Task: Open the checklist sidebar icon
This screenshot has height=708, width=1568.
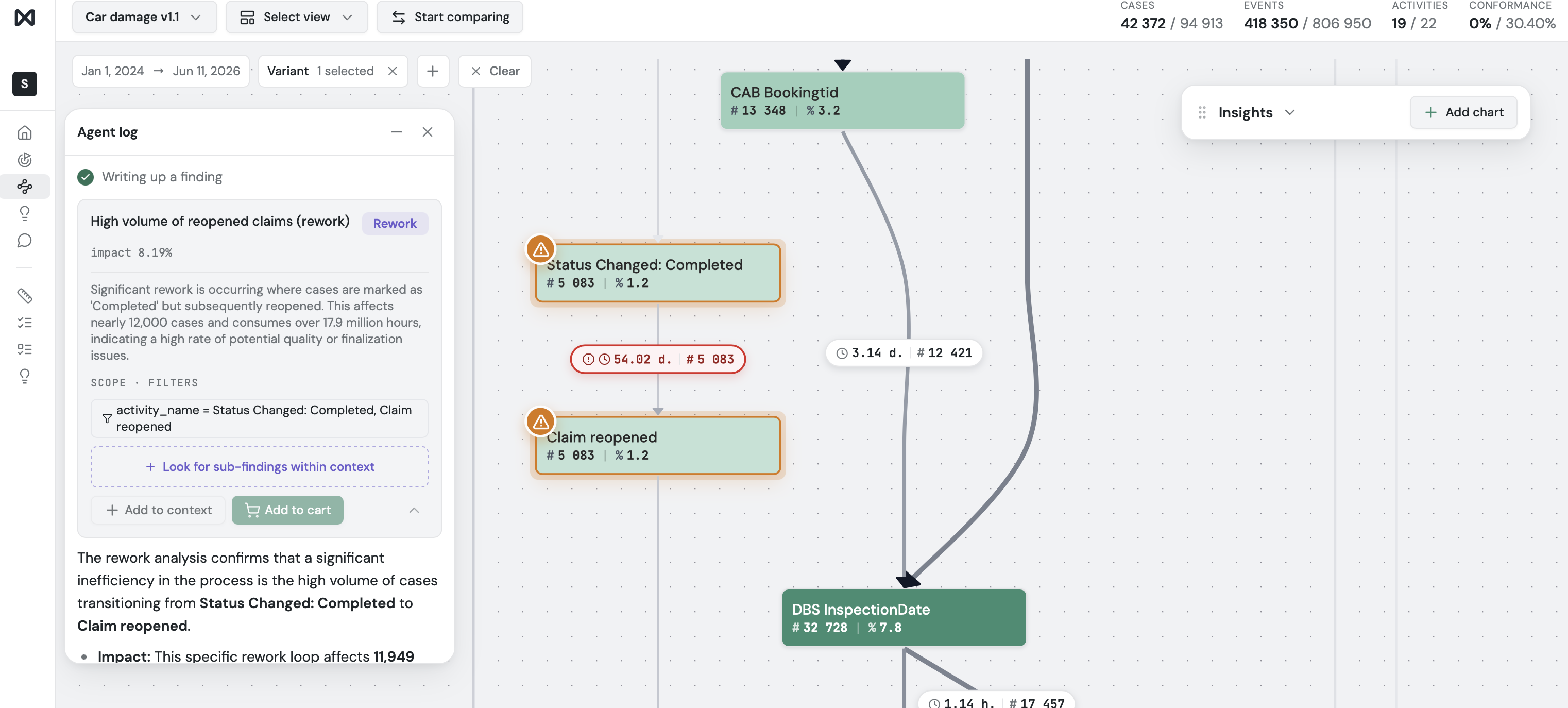Action: pos(24,323)
